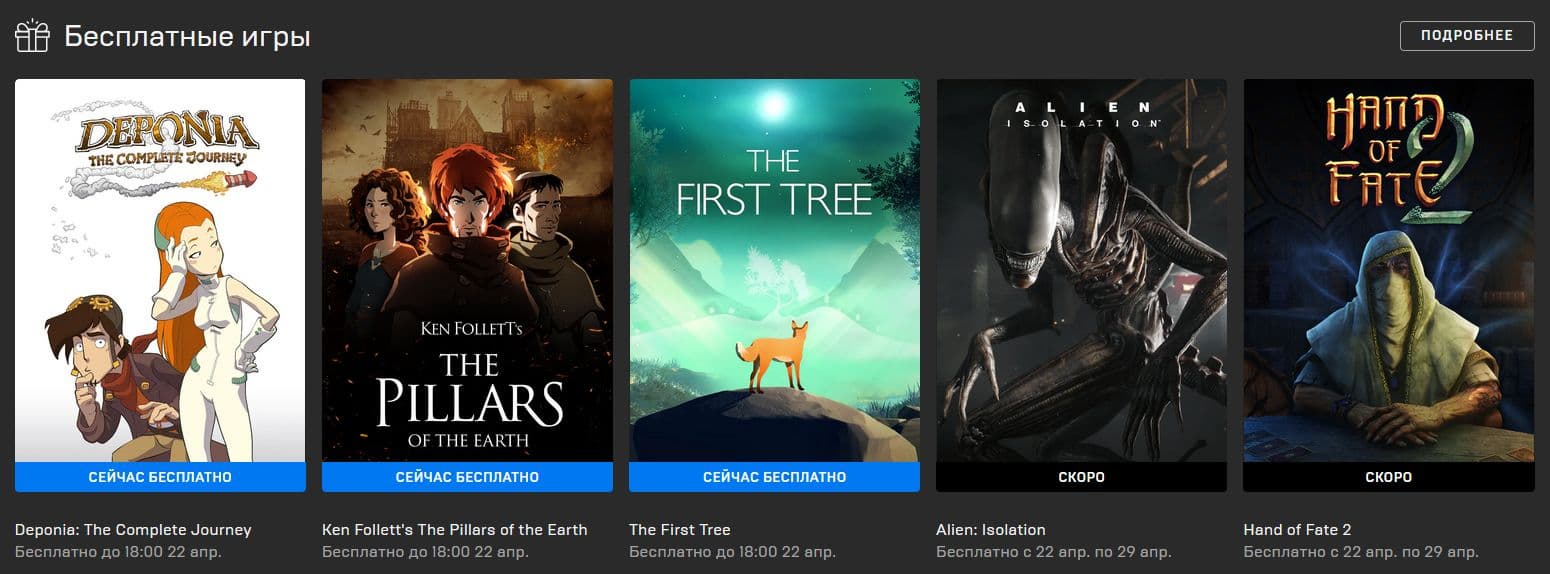The height and width of the screenshot is (574, 1550).
Task: Open the Alien: Isolation title link
Action: 991,530
